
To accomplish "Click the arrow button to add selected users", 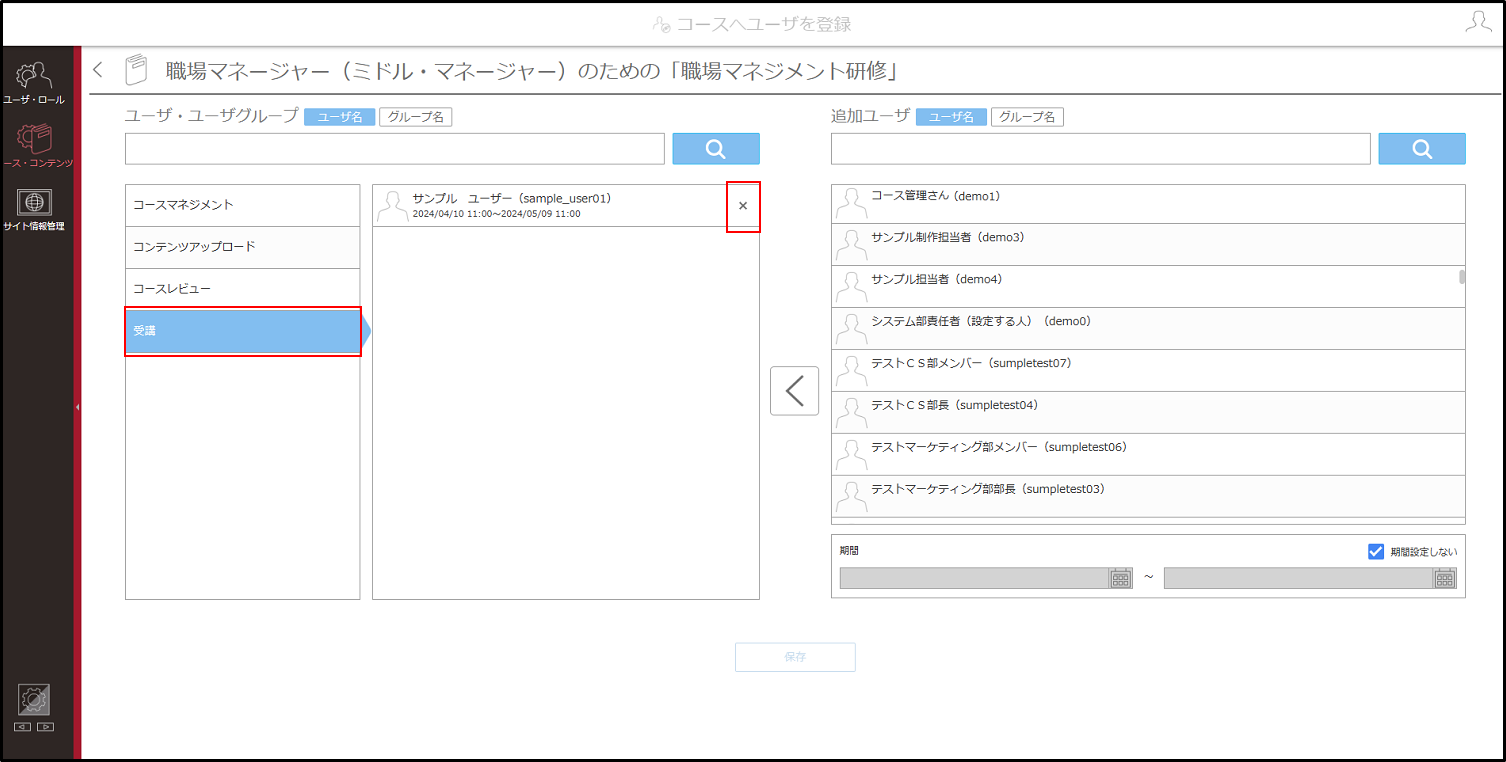I will point(794,391).
